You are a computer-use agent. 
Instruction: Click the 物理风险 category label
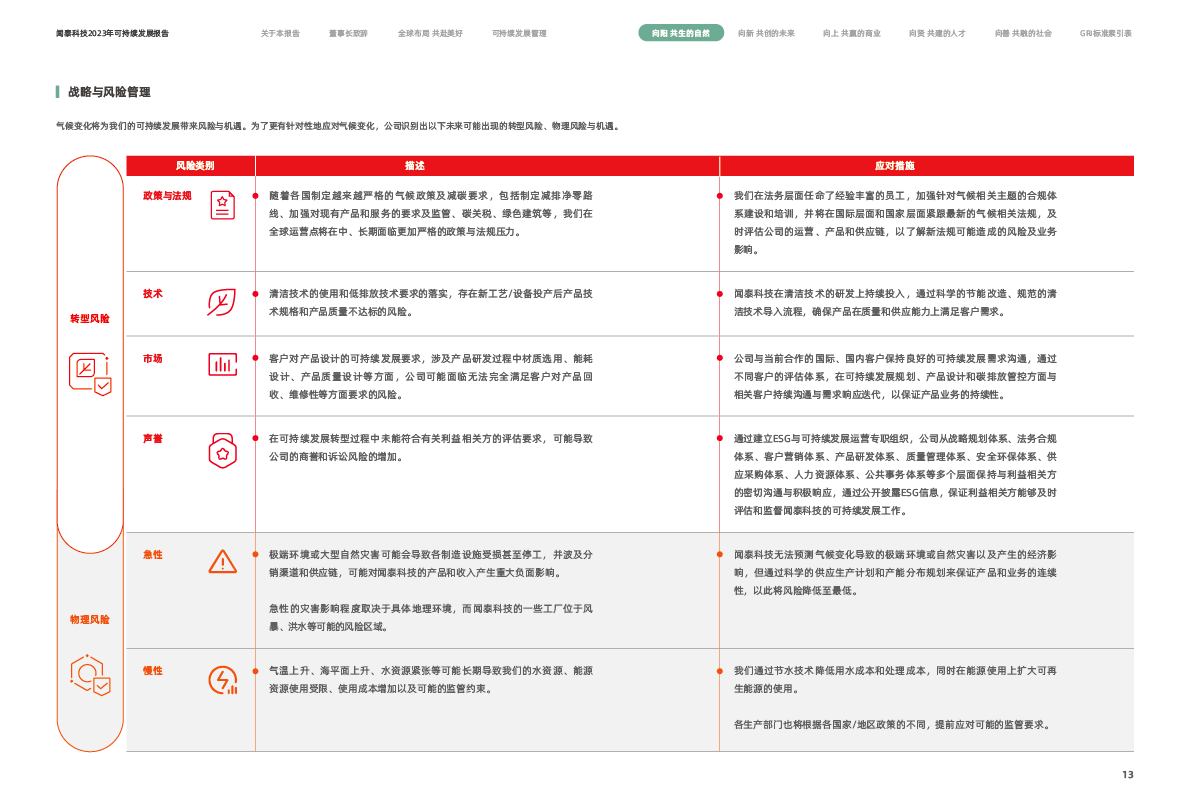[90, 620]
